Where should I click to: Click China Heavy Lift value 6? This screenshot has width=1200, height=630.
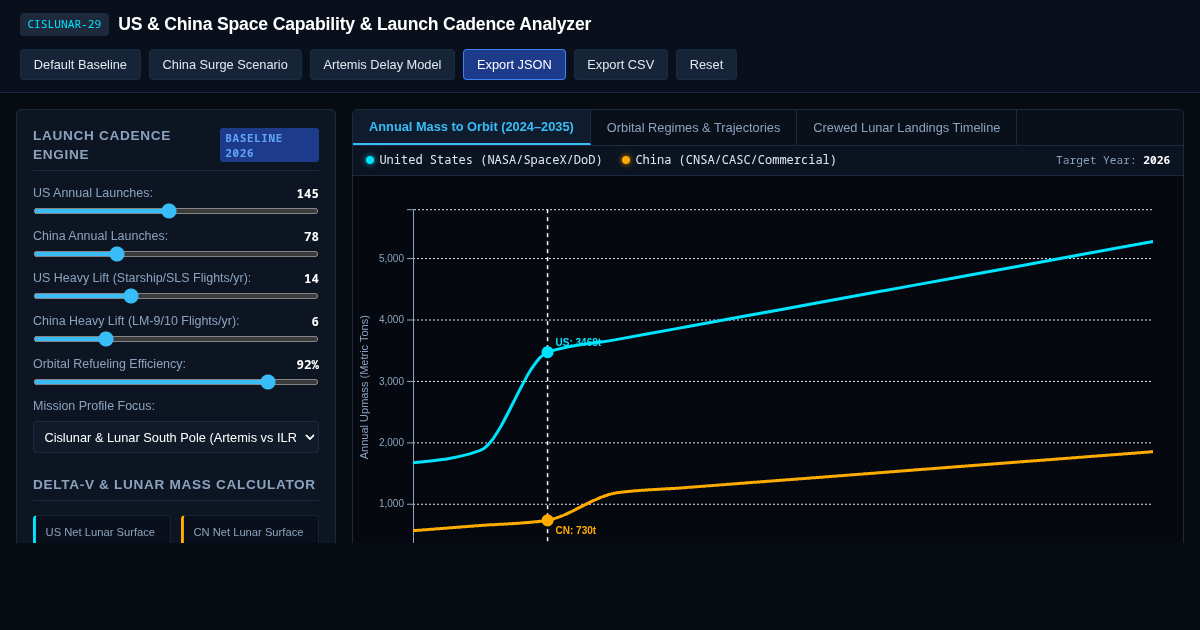(x=315, y=322)
